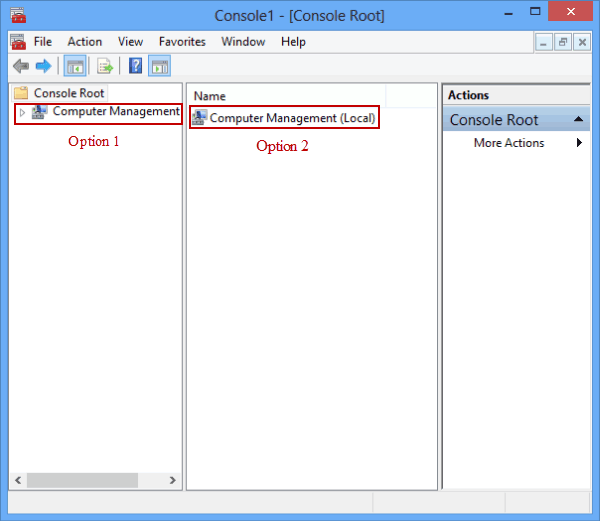The width and height of the screenshot is (600, 521).
Task: Select Console Root in the tree
Action: click(x=69, y=93)
